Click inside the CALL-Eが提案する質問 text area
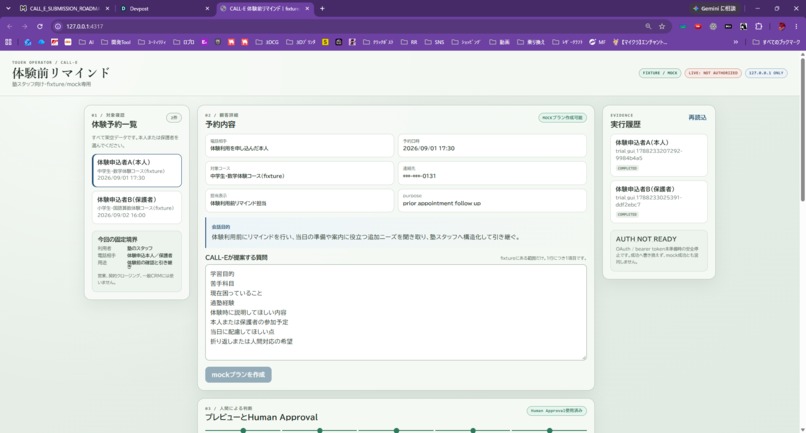This screenshot has height=433, width=806. click(395, 312)
